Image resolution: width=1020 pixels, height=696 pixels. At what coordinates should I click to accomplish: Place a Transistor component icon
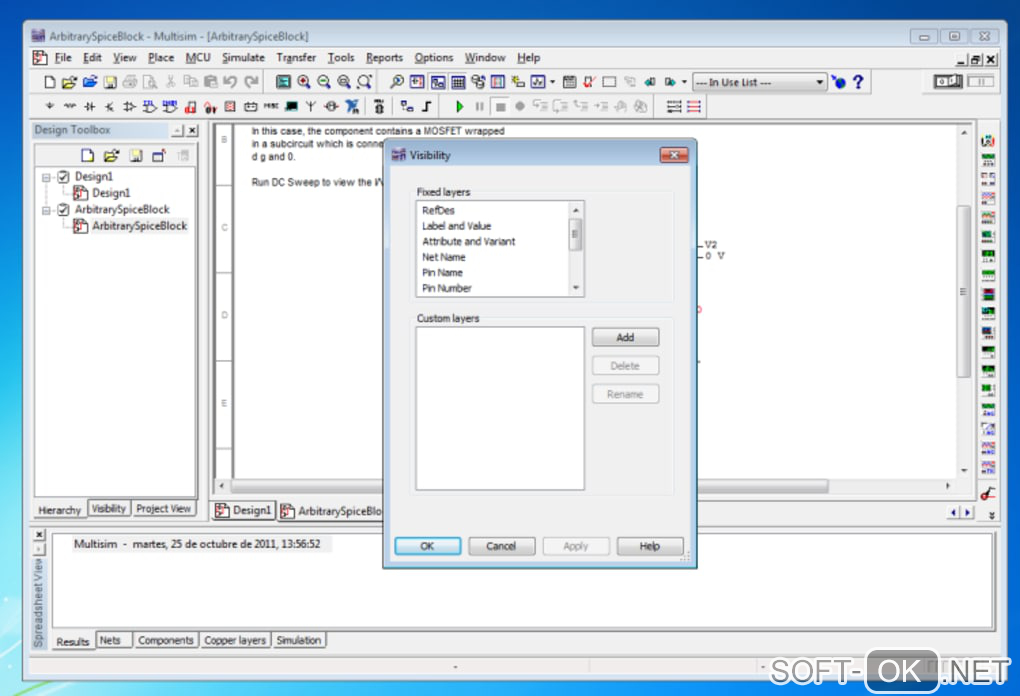click(x=110, y=106)
